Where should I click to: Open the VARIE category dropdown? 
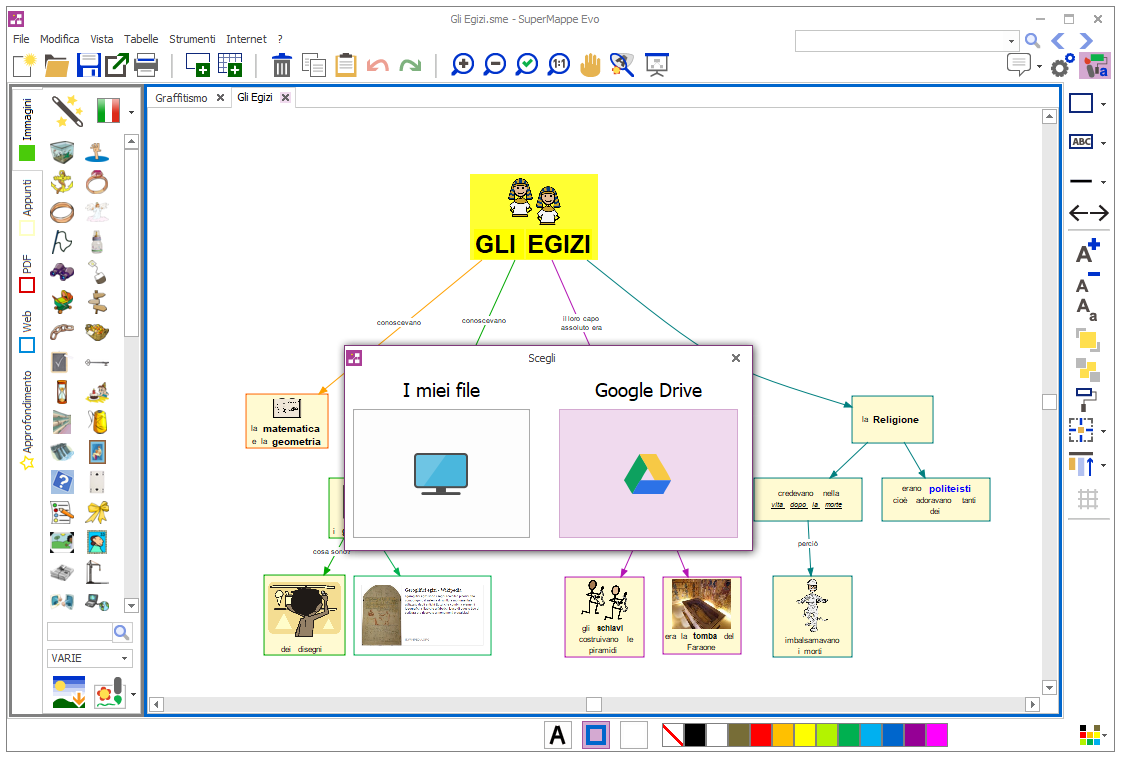point(89,658)
